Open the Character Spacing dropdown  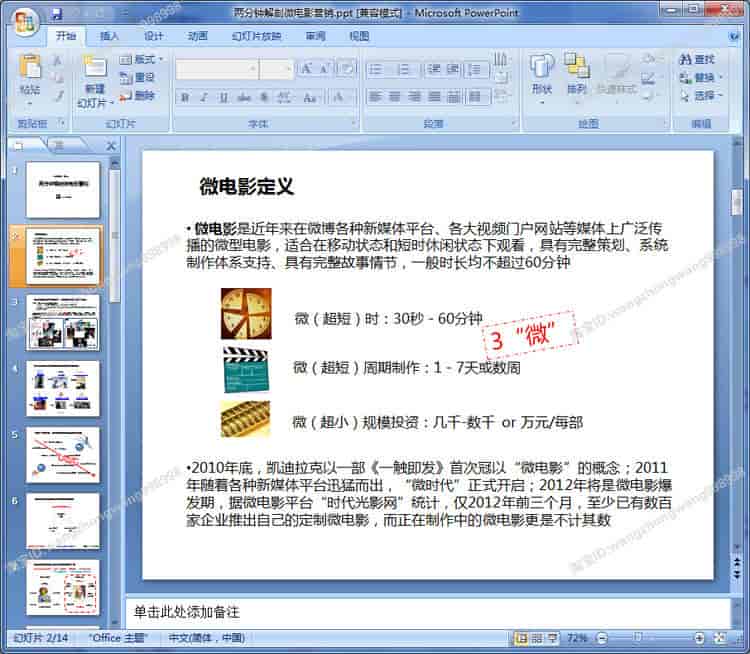(285, 98)
